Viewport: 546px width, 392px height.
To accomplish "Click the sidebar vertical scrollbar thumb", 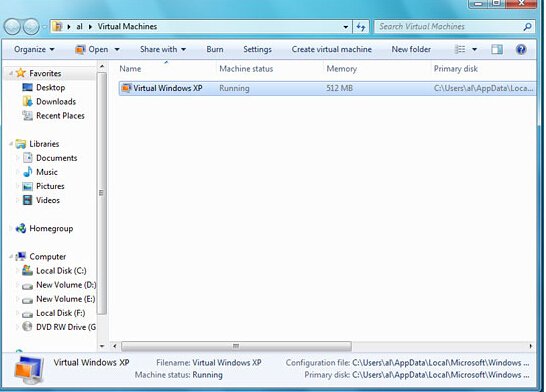I will (102, 193).
